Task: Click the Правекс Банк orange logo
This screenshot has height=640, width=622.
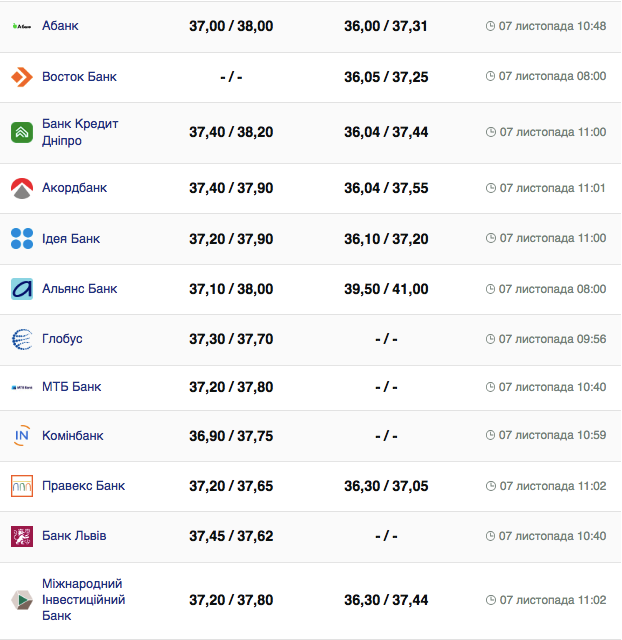Action: (22, 486)
